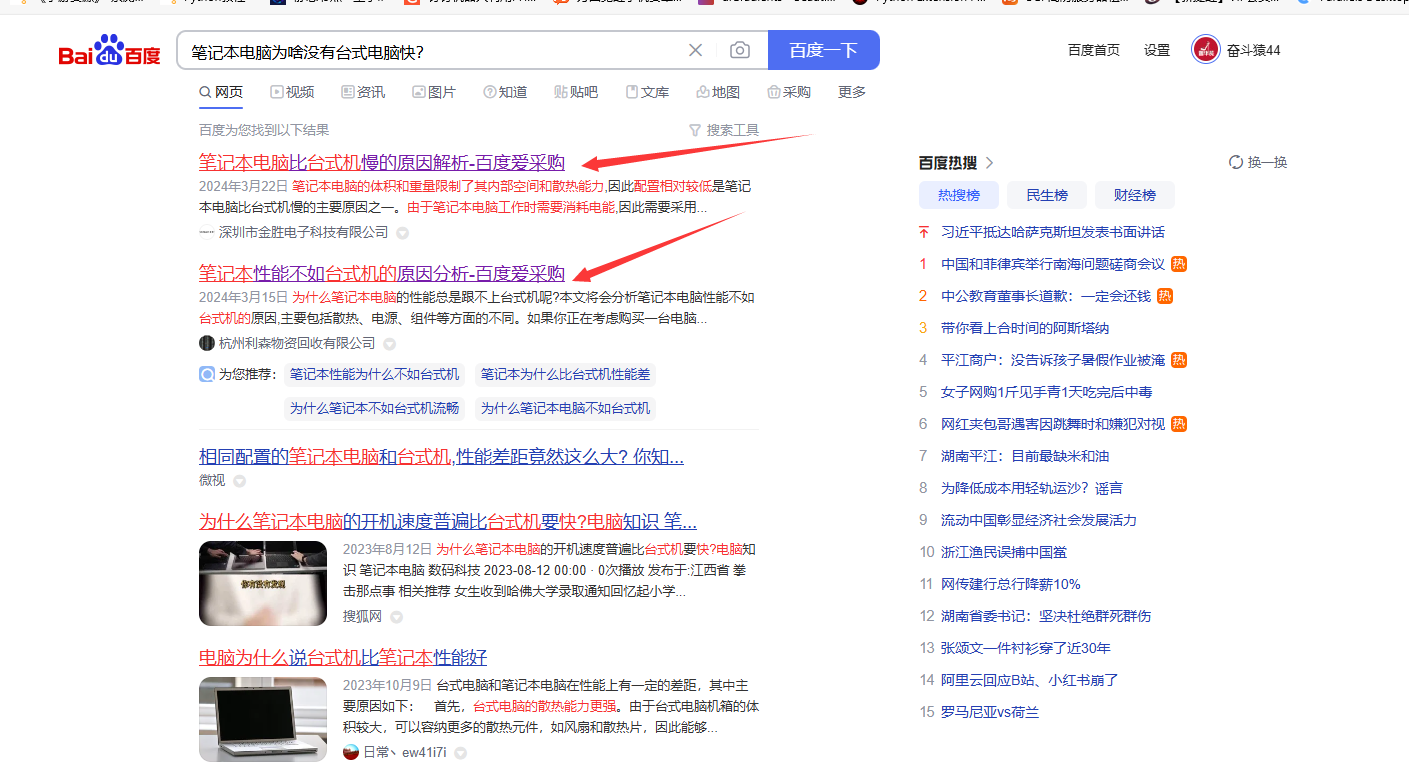Switch to the 知道 tab

(505, 92)
